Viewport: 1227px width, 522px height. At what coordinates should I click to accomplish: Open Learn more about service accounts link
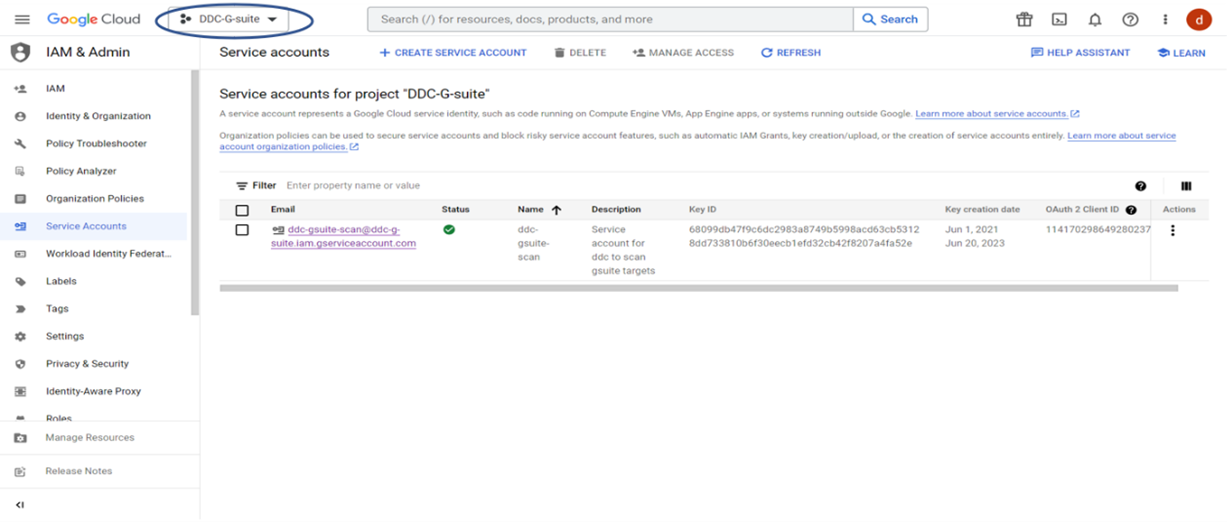(x=997, y=114)
